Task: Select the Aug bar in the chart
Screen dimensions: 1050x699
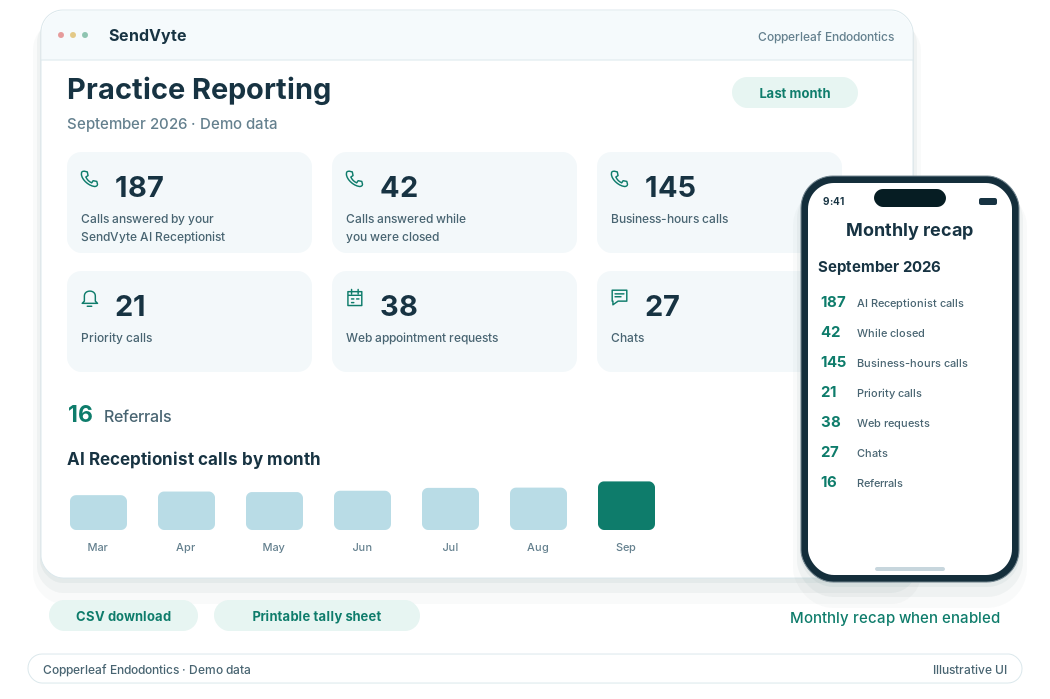Action: point(538,509)
